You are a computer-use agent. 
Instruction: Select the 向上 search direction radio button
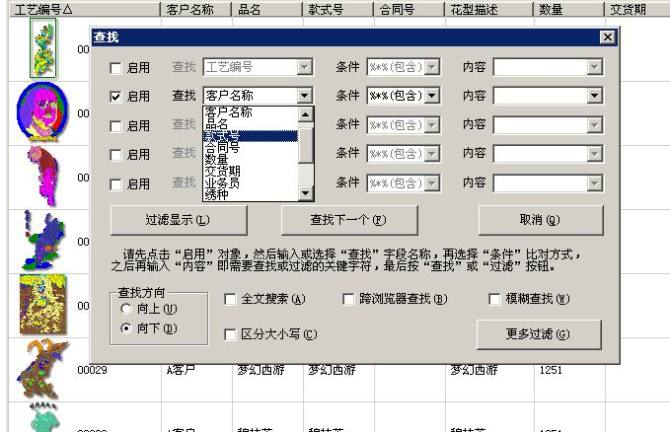click(126, 310)
